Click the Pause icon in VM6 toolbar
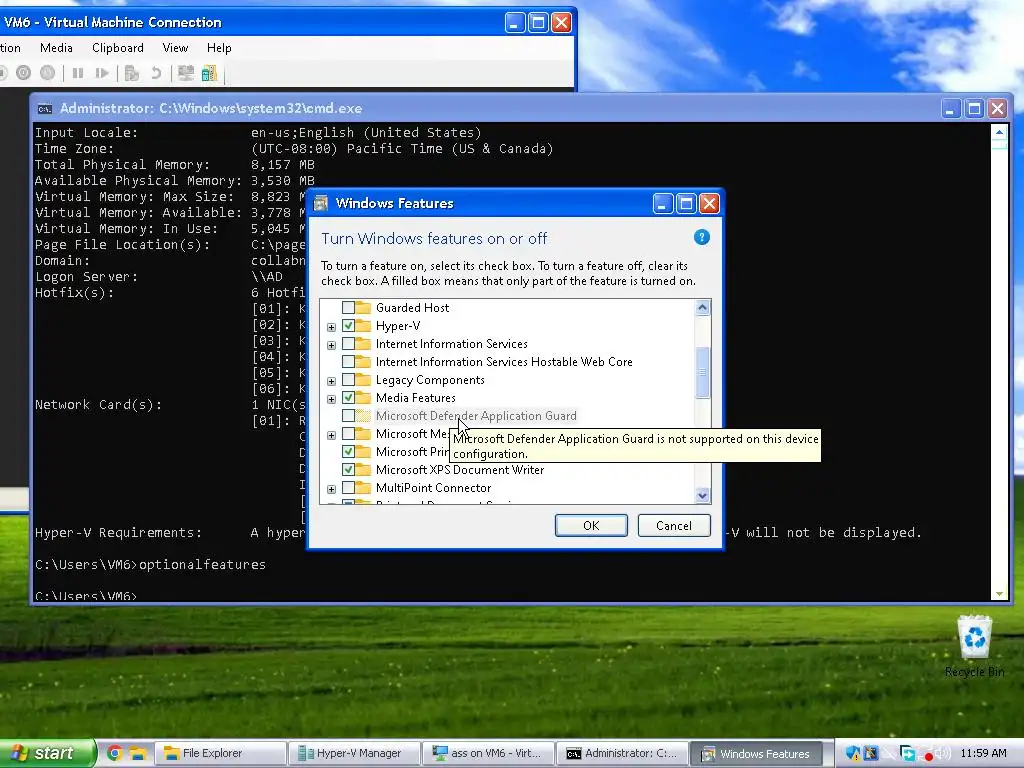Screen dimensions: 1024x768 [x=78, y=73]
